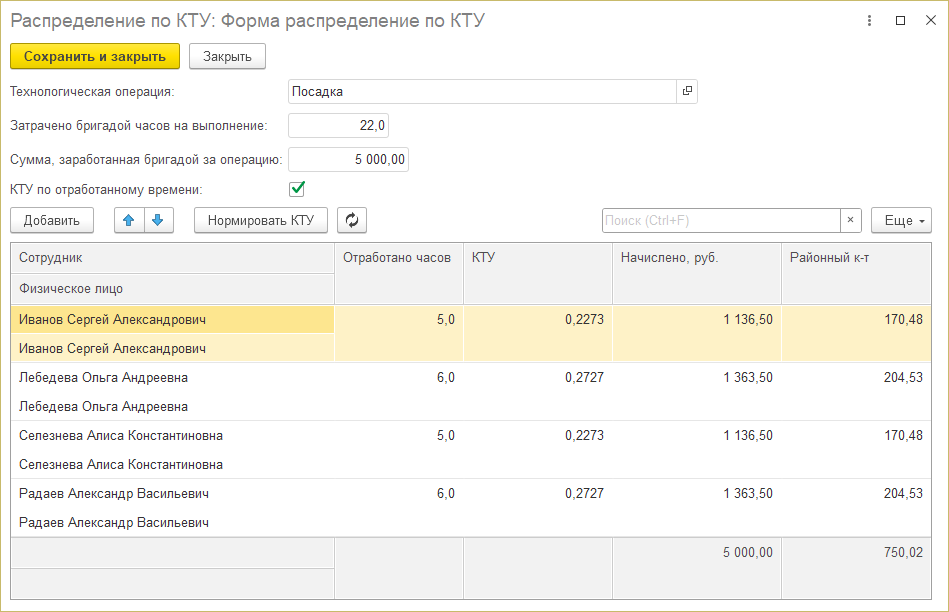This screenshot has width=949, height=612.
Task: Click Нормировать КТУ button
Action: pos(261,220)
